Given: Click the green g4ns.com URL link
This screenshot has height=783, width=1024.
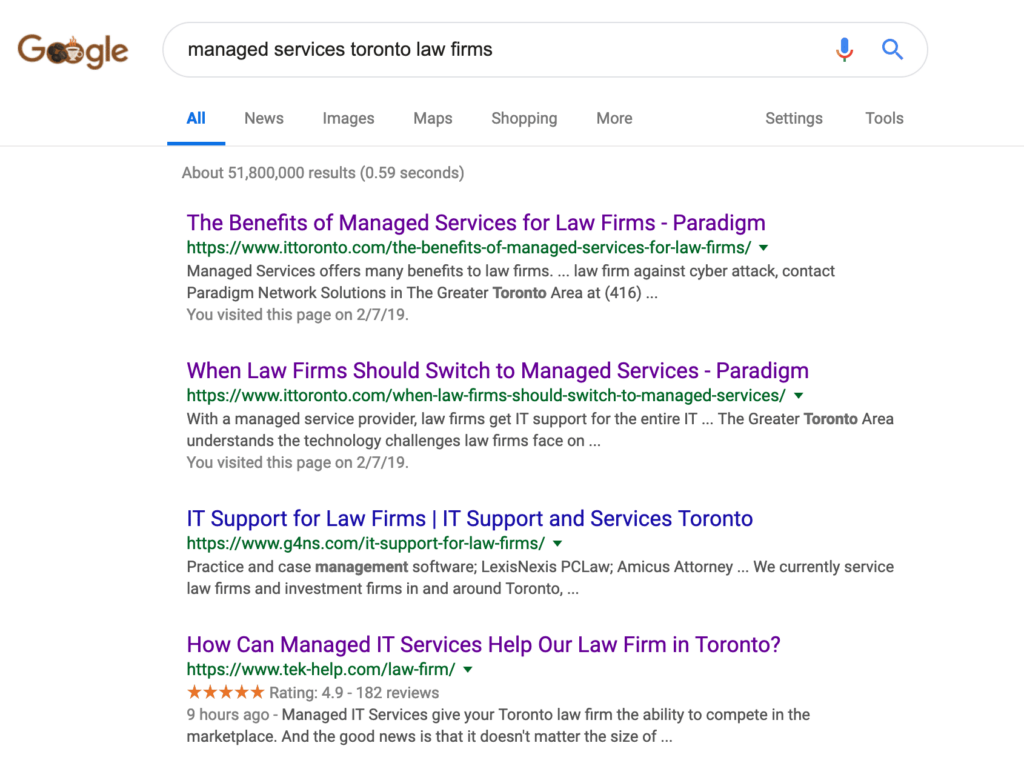Looking at the screenshot, I should point(364,543).
